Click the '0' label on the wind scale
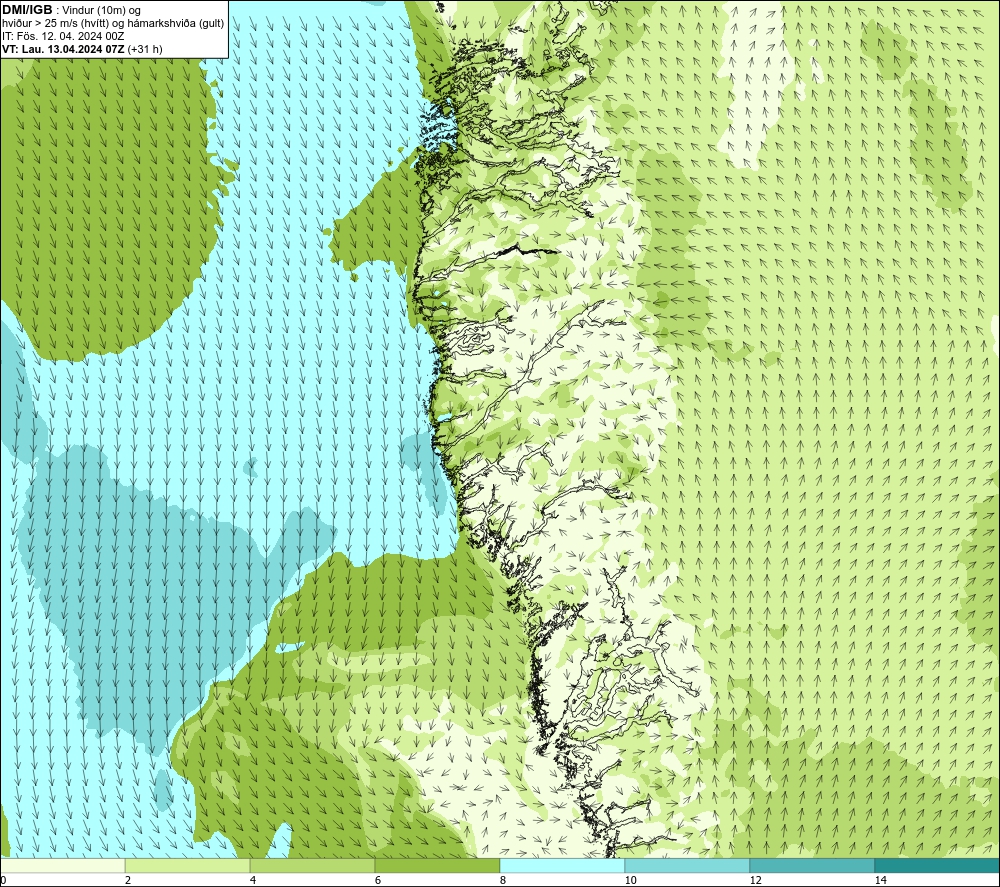This screenshot has width=1000, height=887. pyautogui.click(x=3, y=880)
